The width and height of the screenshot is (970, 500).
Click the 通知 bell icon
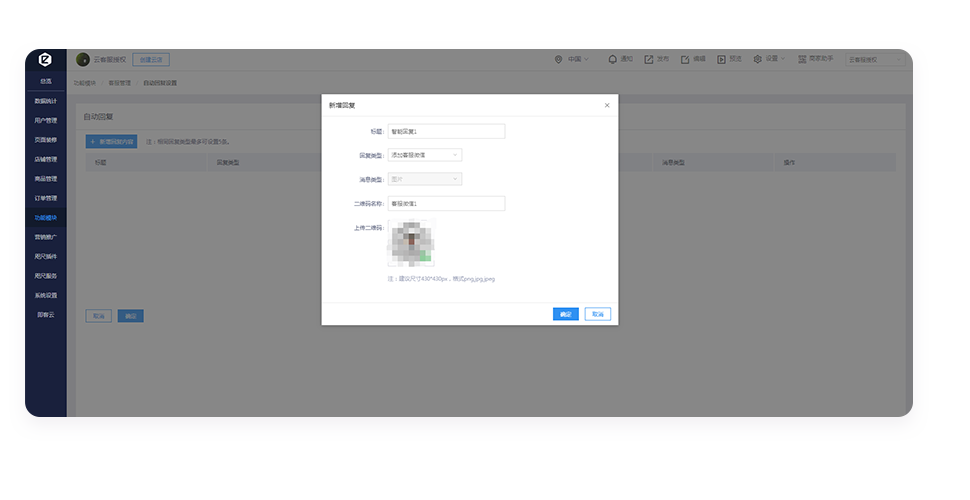pos(612,59)
